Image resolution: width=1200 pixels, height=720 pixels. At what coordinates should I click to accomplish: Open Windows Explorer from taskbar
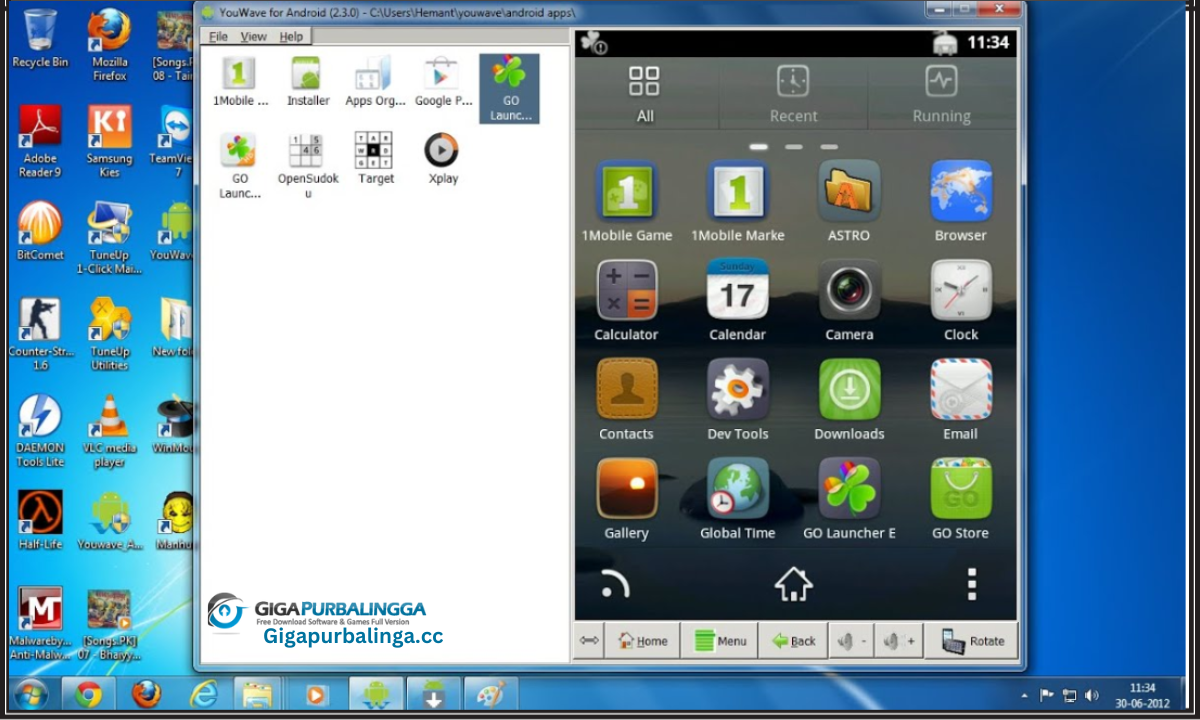click(258, 694)
